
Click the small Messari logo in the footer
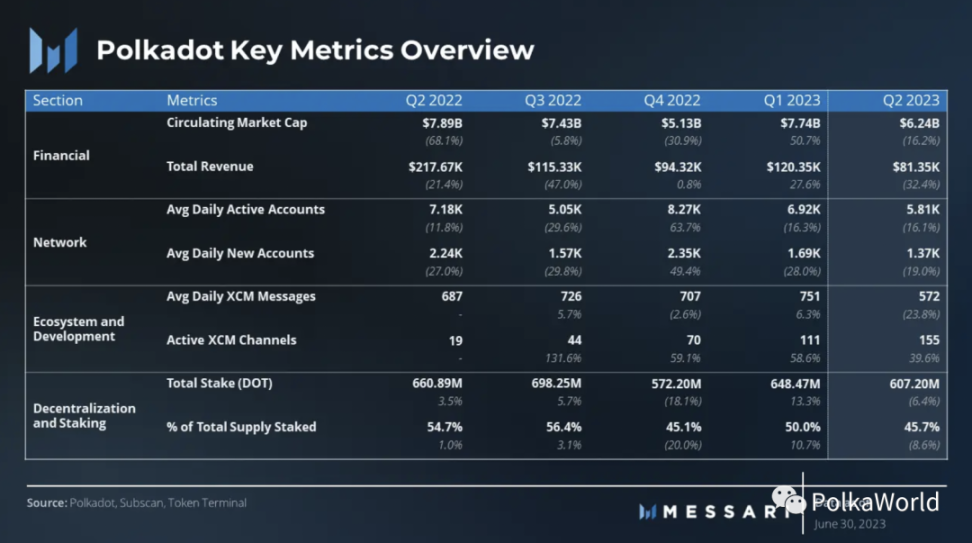click(x=647, y=512)
